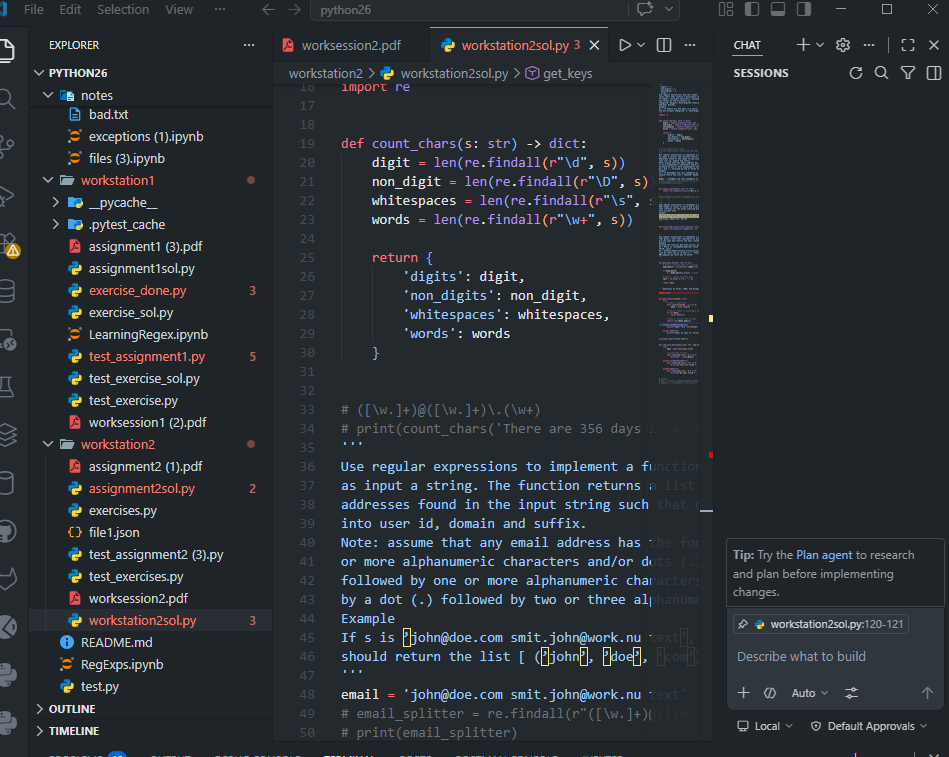The image size is (949, 757).
Task: Toggle sessions side-by-side layout icon
Action: 933,73
